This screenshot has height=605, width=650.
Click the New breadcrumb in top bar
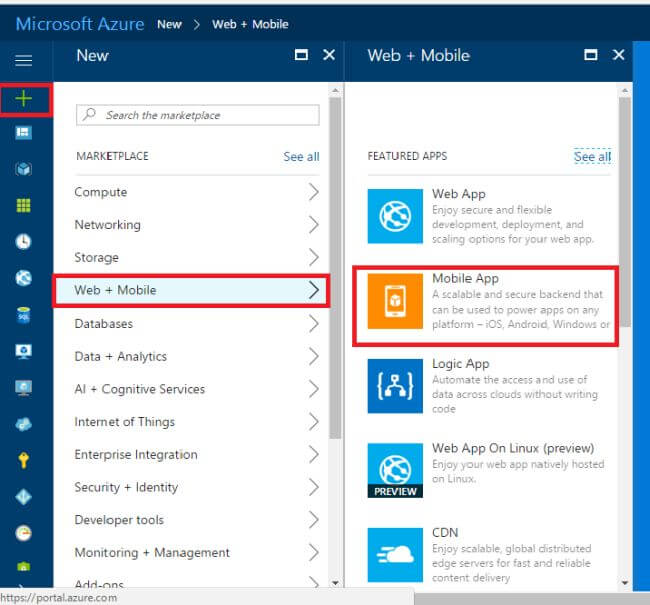click(x=169, y=24)
